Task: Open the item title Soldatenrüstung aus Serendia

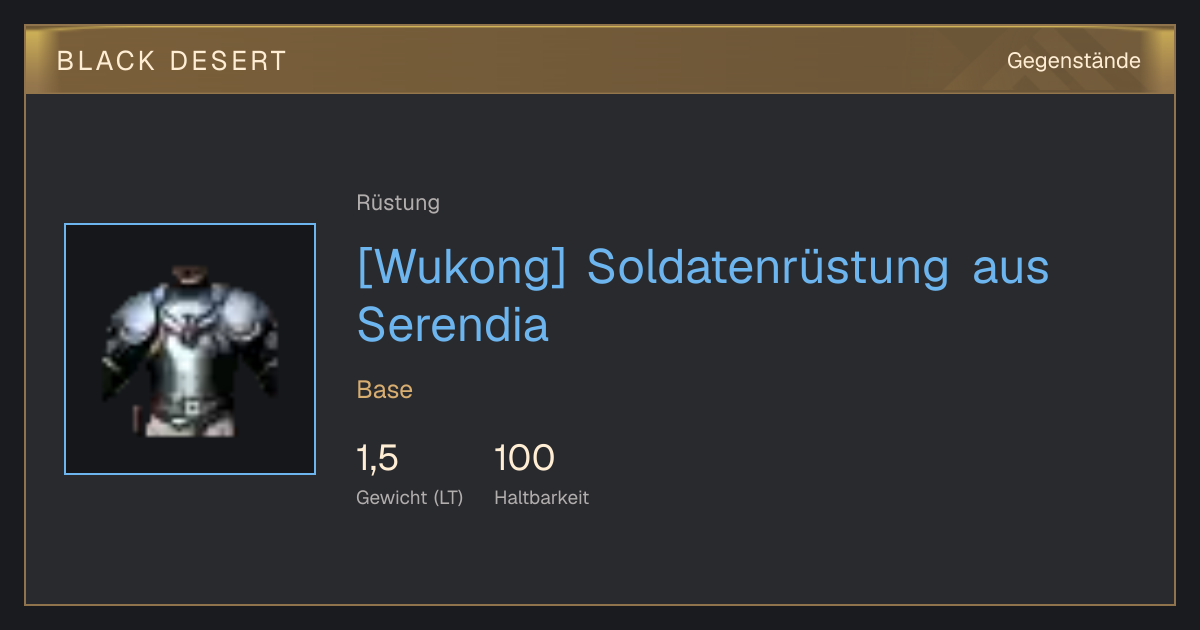Action: point(703,295)
